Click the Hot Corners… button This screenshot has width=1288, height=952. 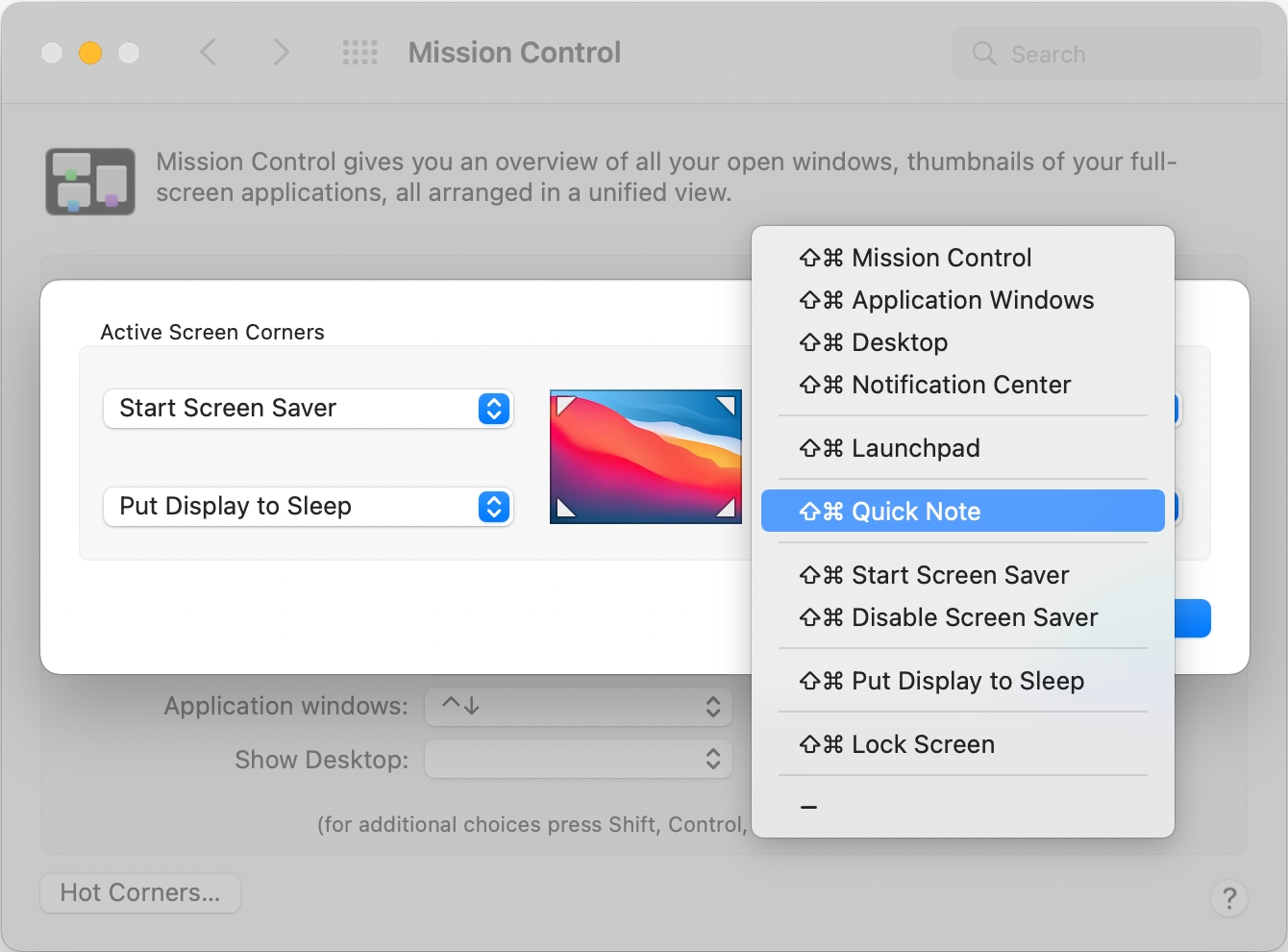(x=140, y=893)
